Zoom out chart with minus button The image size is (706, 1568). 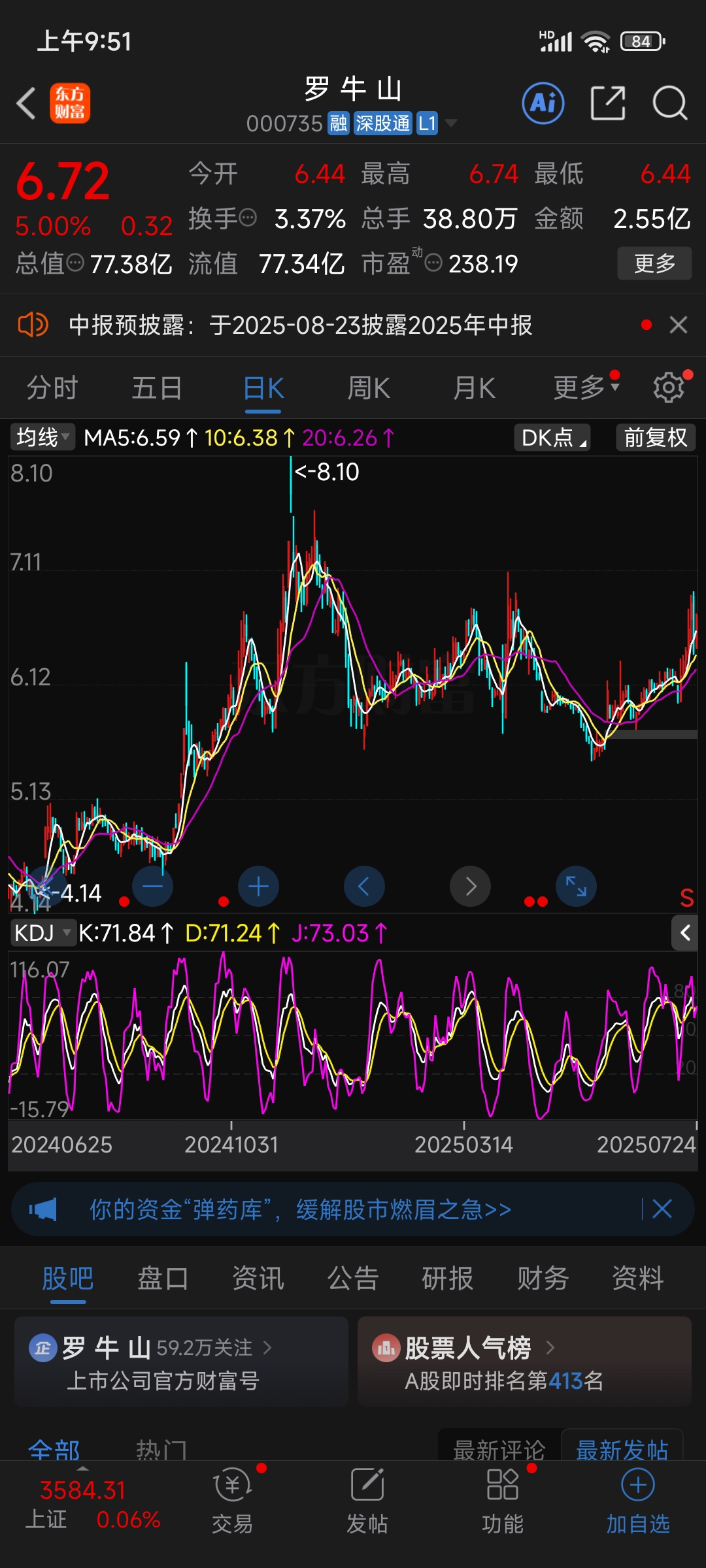[x=152, y=887]
